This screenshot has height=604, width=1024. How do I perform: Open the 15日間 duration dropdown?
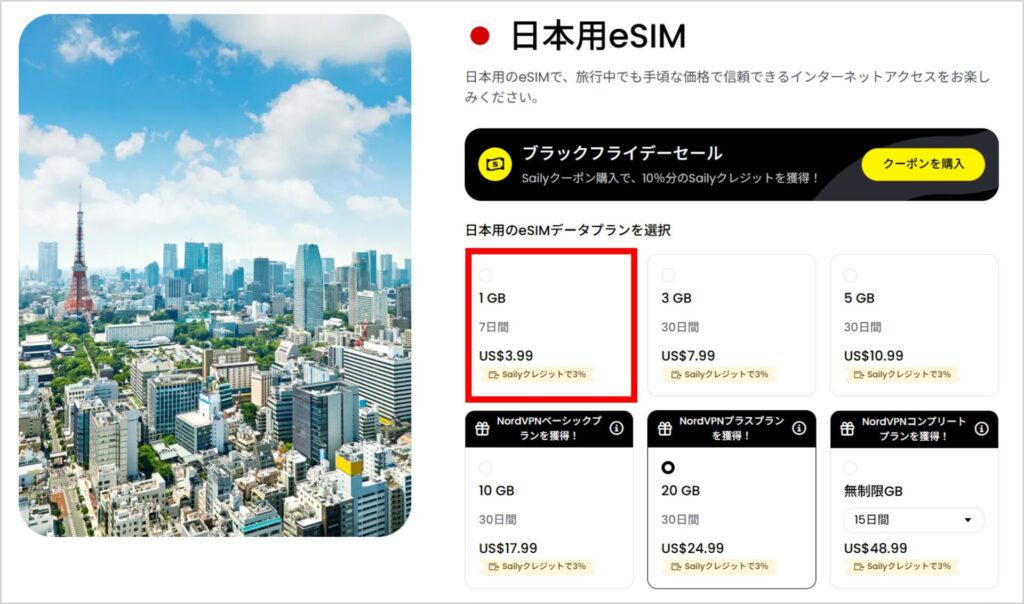click(913, 520)
